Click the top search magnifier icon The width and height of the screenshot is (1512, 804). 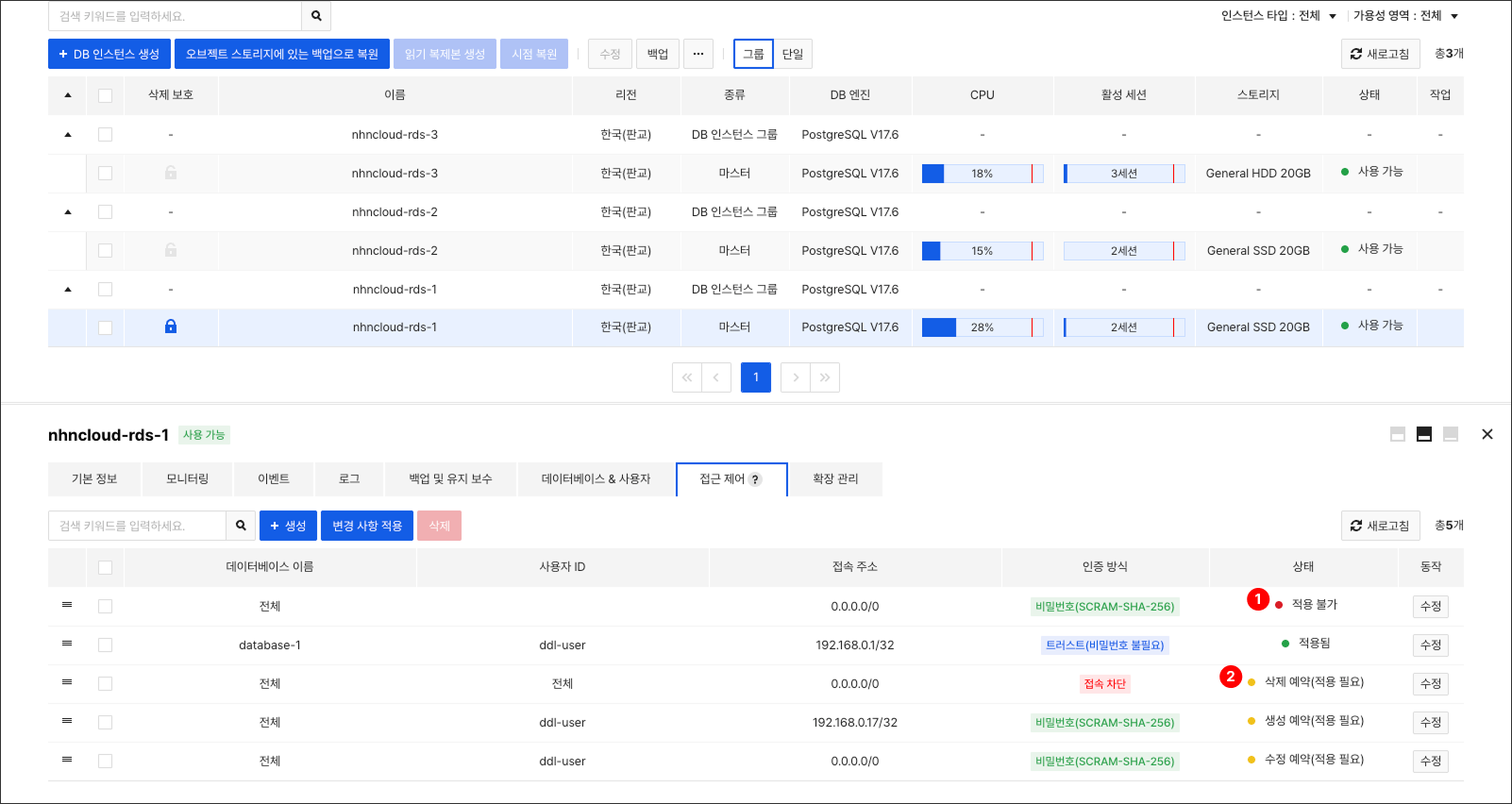tap(316, 16)
